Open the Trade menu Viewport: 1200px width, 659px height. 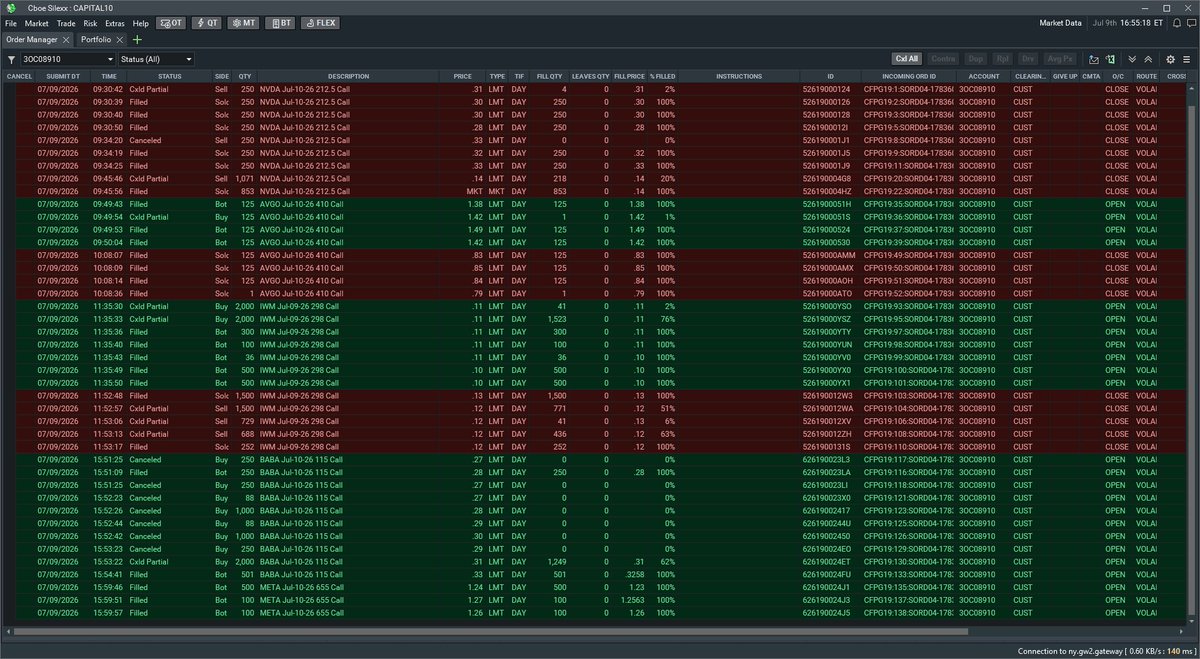66,23
